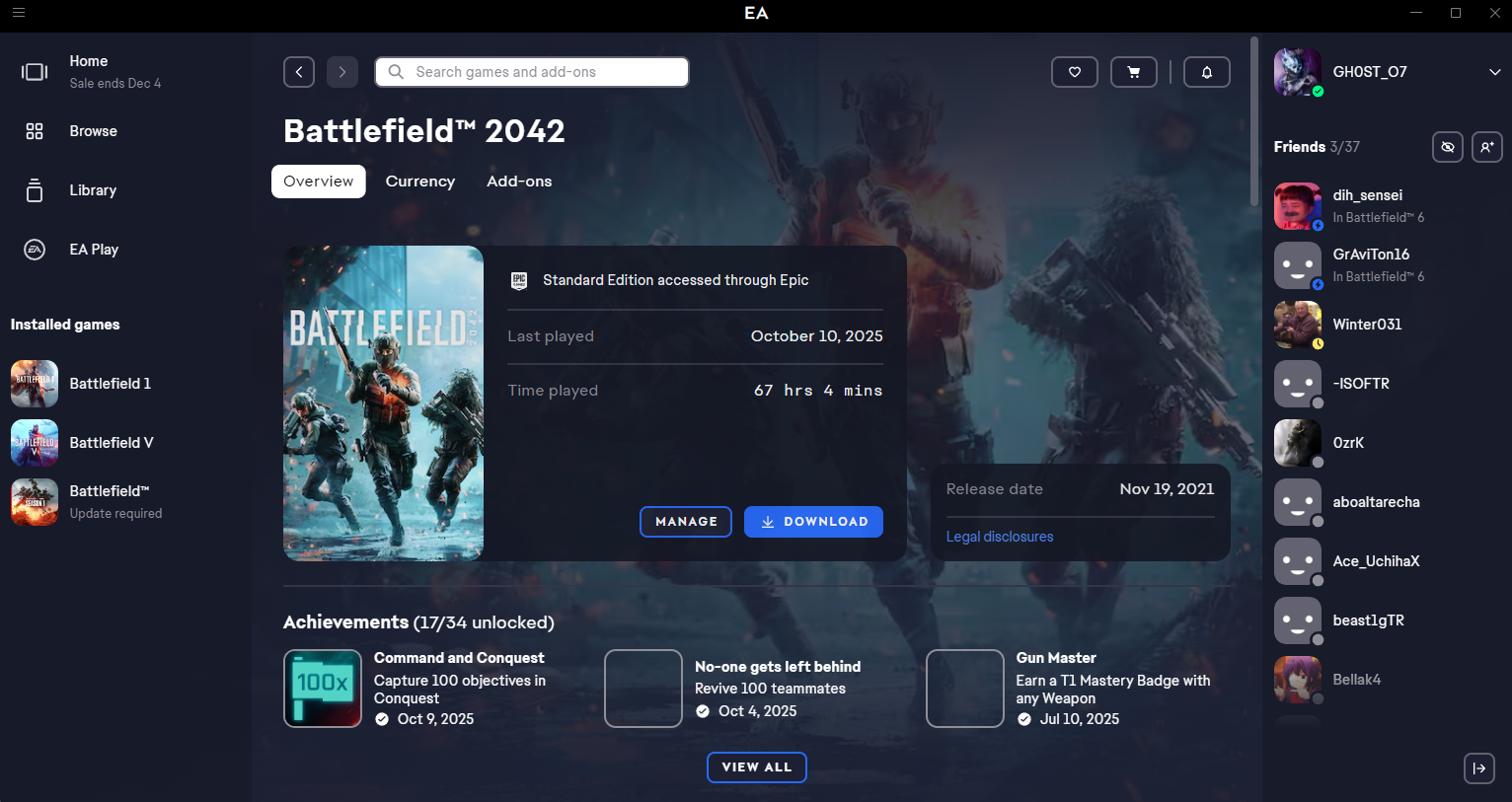
Task: Select Battlefield 1 installed game
Action: click(123, 384)
